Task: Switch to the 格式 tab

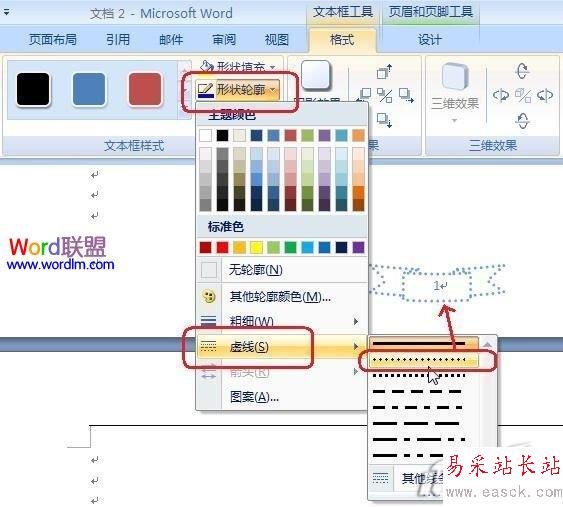Action: point(342,39)
